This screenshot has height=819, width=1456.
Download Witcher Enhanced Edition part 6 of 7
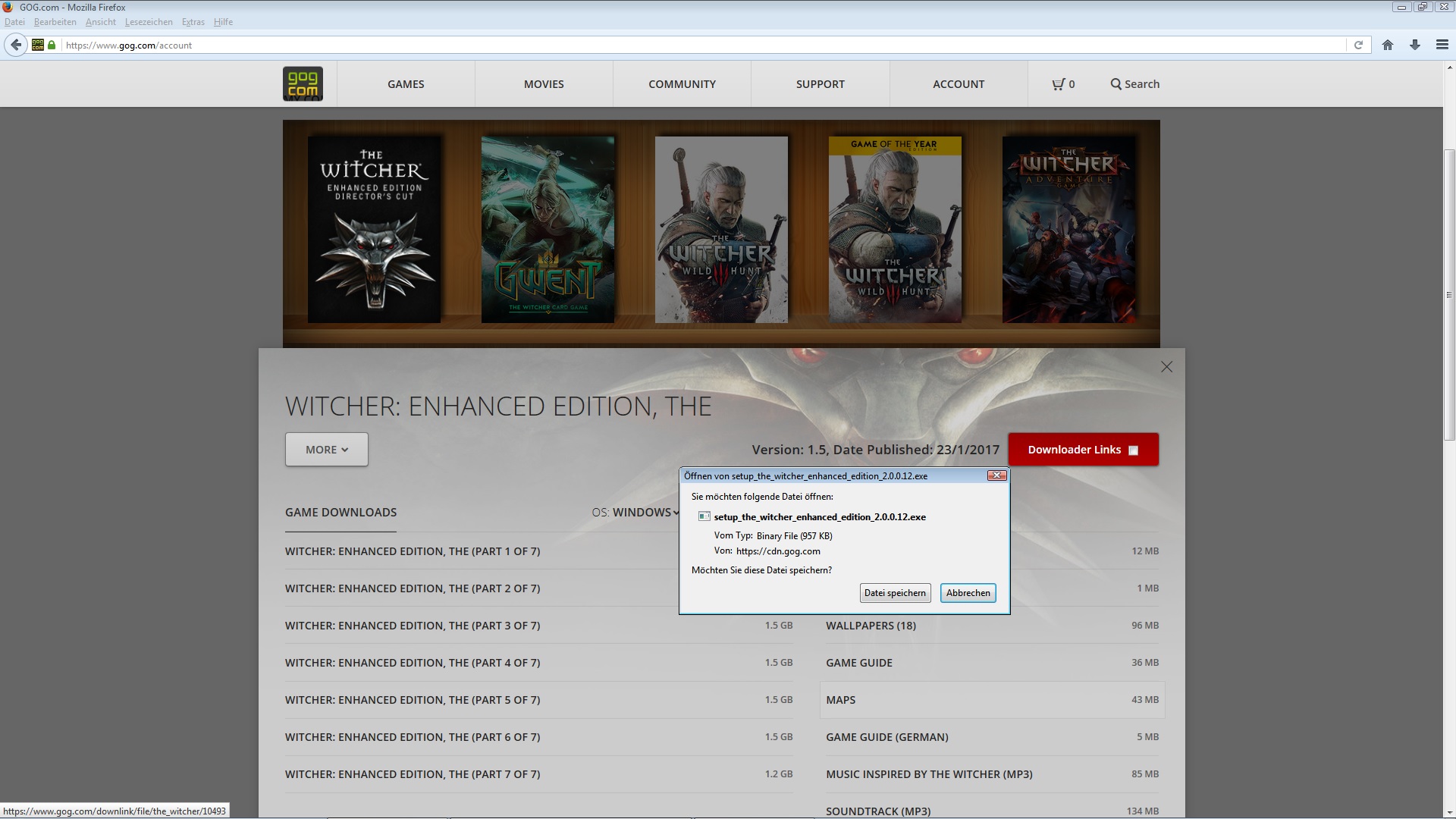(538, 737)
